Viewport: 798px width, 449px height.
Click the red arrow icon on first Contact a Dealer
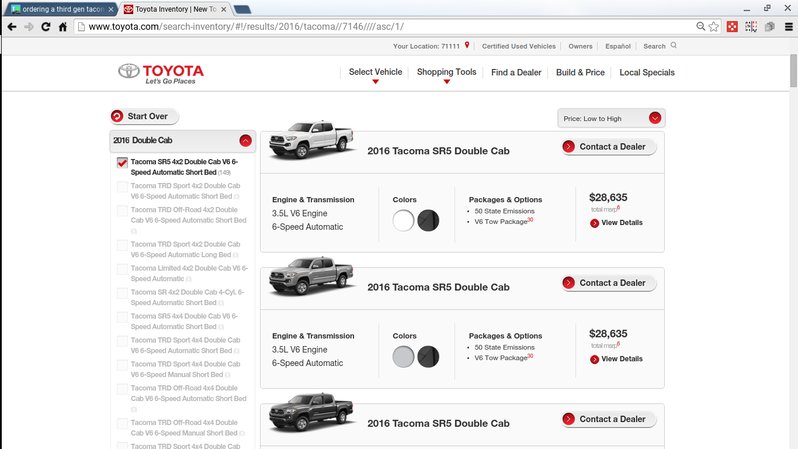tap(568, 147)
